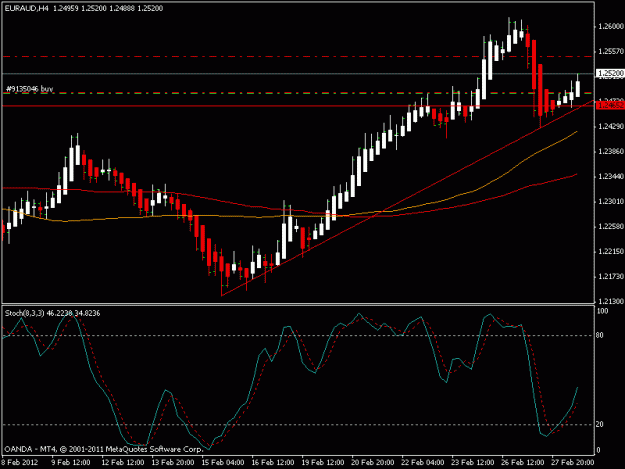The image size is (625, 469).
Task: Click the 12 Feb 12:00 time label
Action: [123, 462]
